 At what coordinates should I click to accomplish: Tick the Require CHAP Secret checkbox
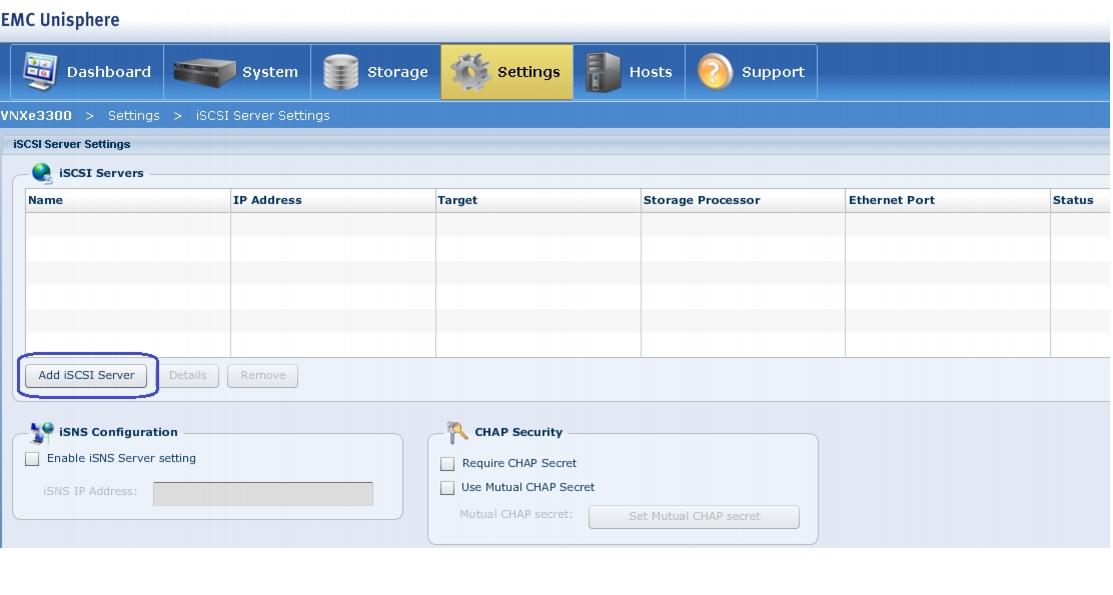447,464
